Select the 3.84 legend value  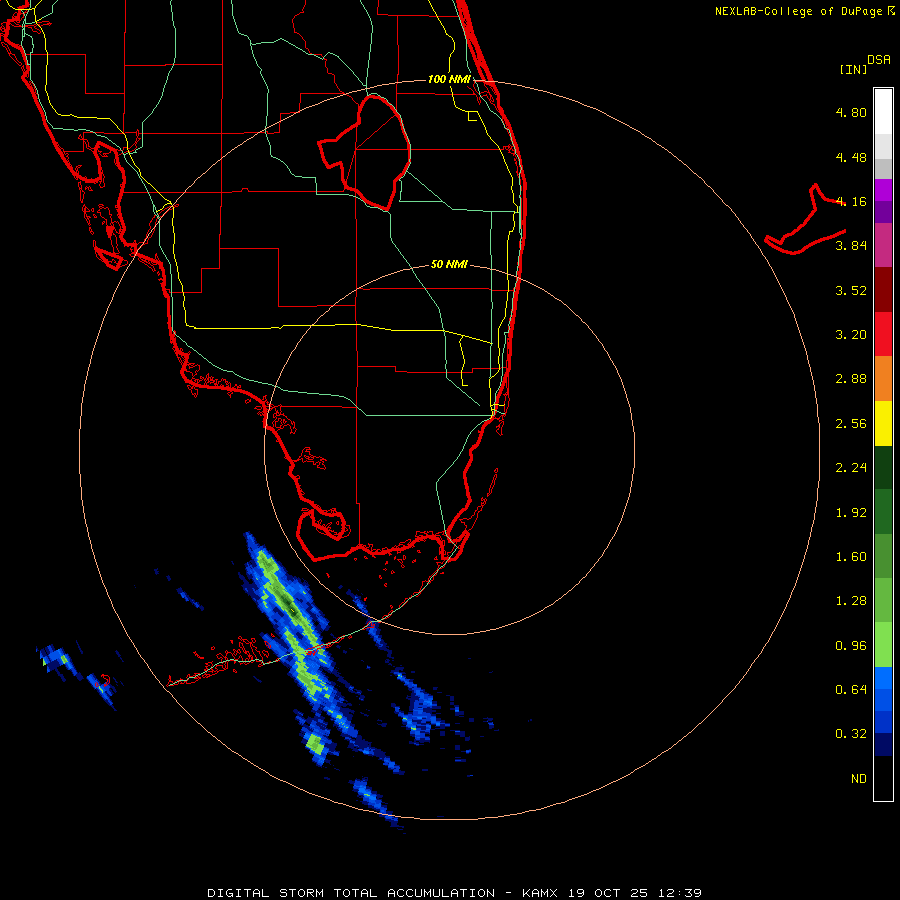[851, 246]
